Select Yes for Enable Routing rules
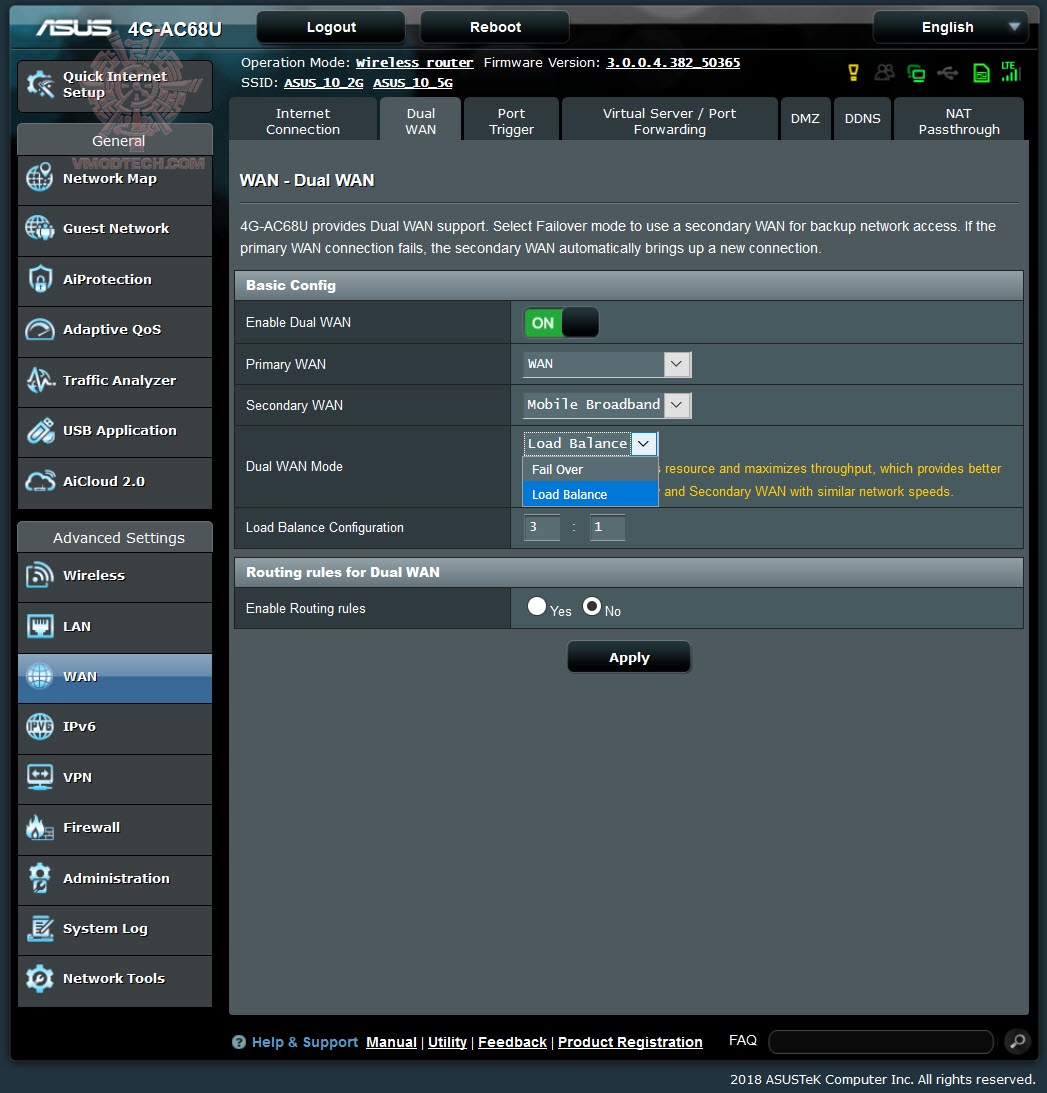The height and width of the screenshot is (1093, 1047). point(537,606)
